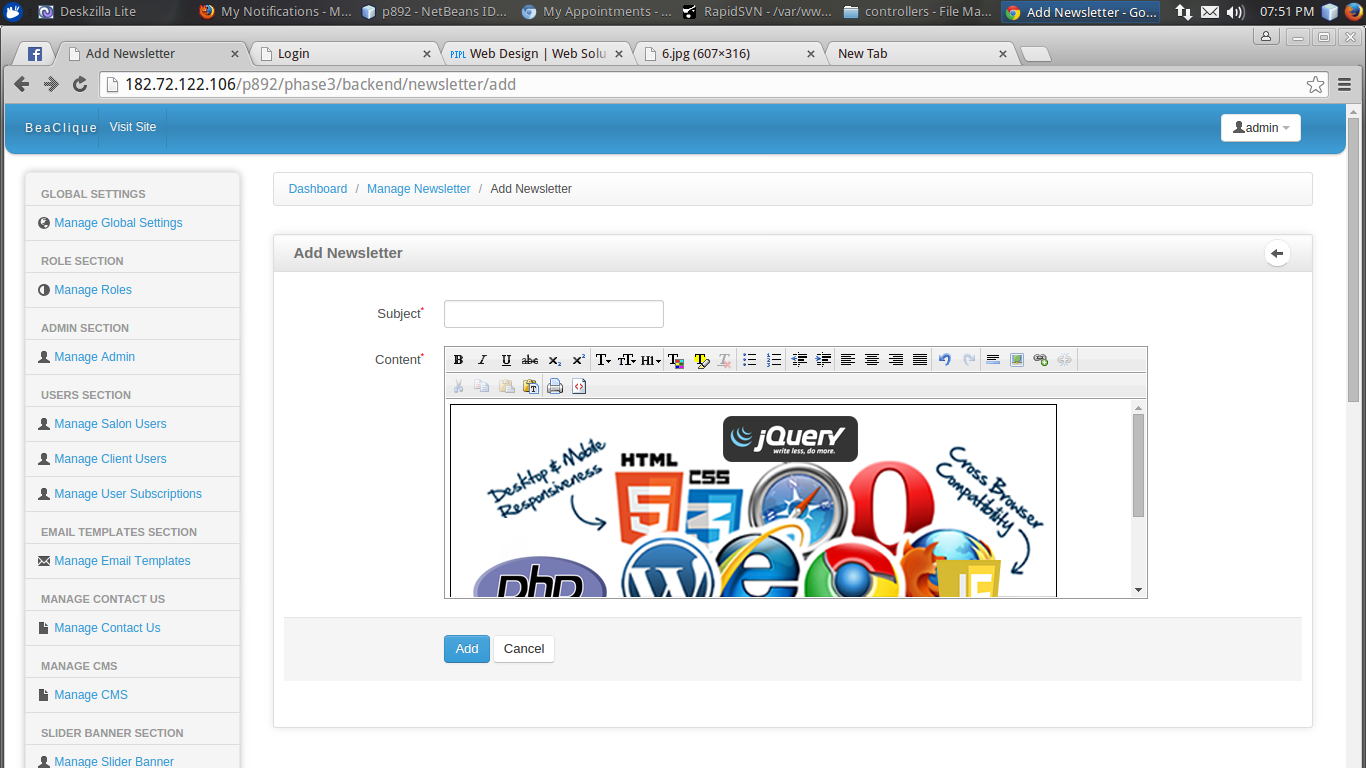Click the redo icon in the editor
1366x768 pixels.
coord(969,360)
